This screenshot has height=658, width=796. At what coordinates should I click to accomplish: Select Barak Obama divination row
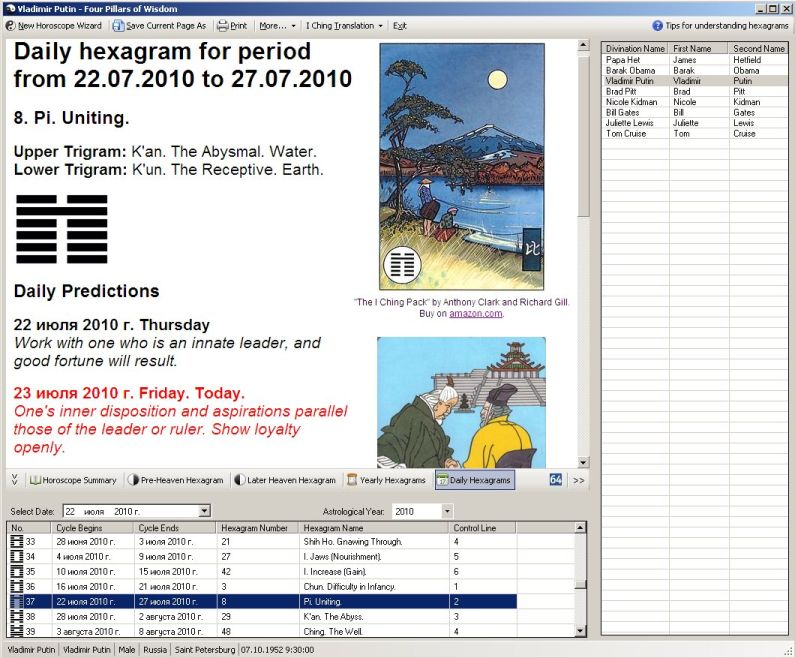[694, 70]
